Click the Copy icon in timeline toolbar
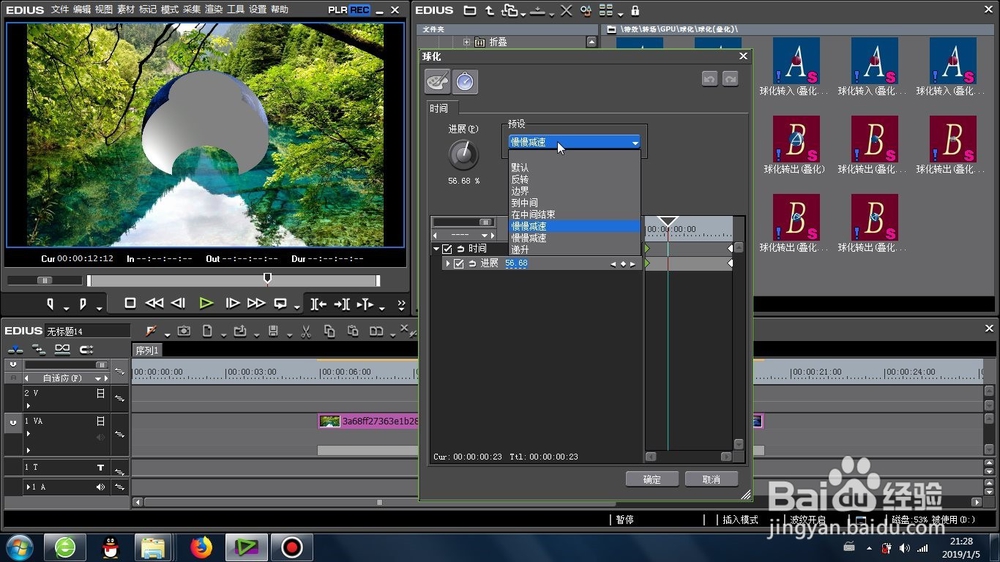This screenshot has width=1000, height=562. click(x=329, y=331)
